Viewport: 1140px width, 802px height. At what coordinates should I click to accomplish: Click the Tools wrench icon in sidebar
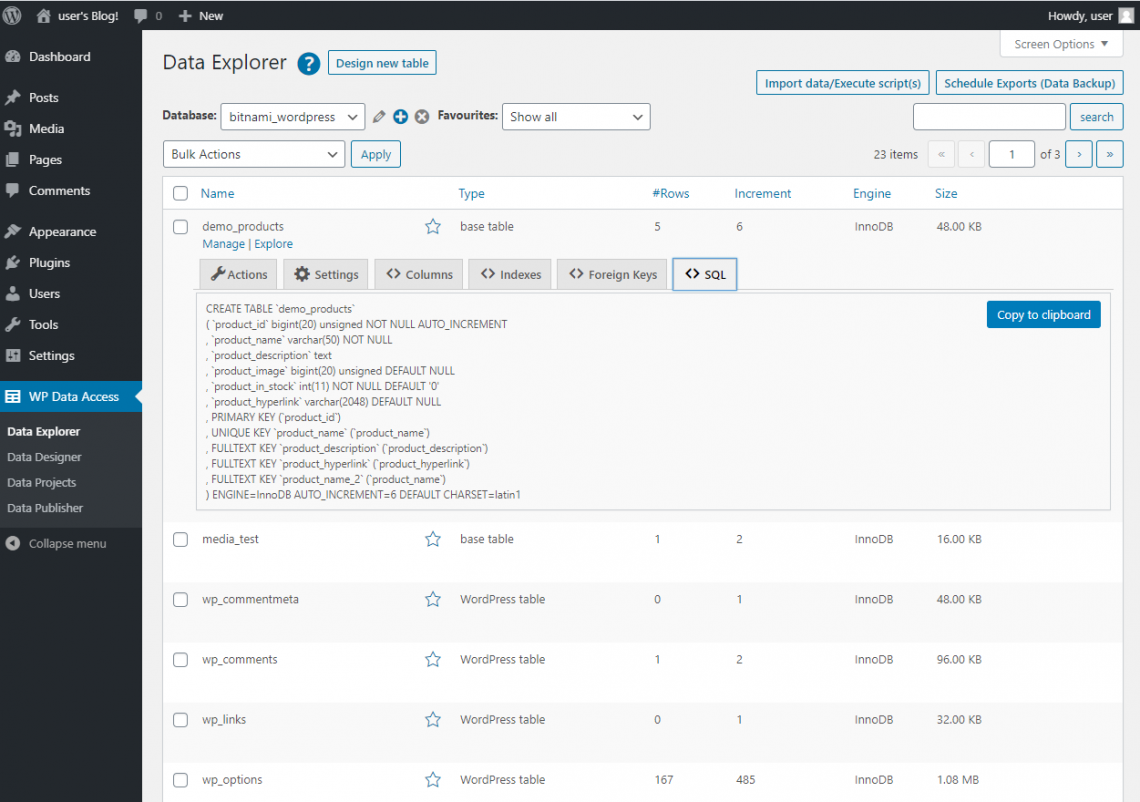pyautogui.click(x=12, y=324)
